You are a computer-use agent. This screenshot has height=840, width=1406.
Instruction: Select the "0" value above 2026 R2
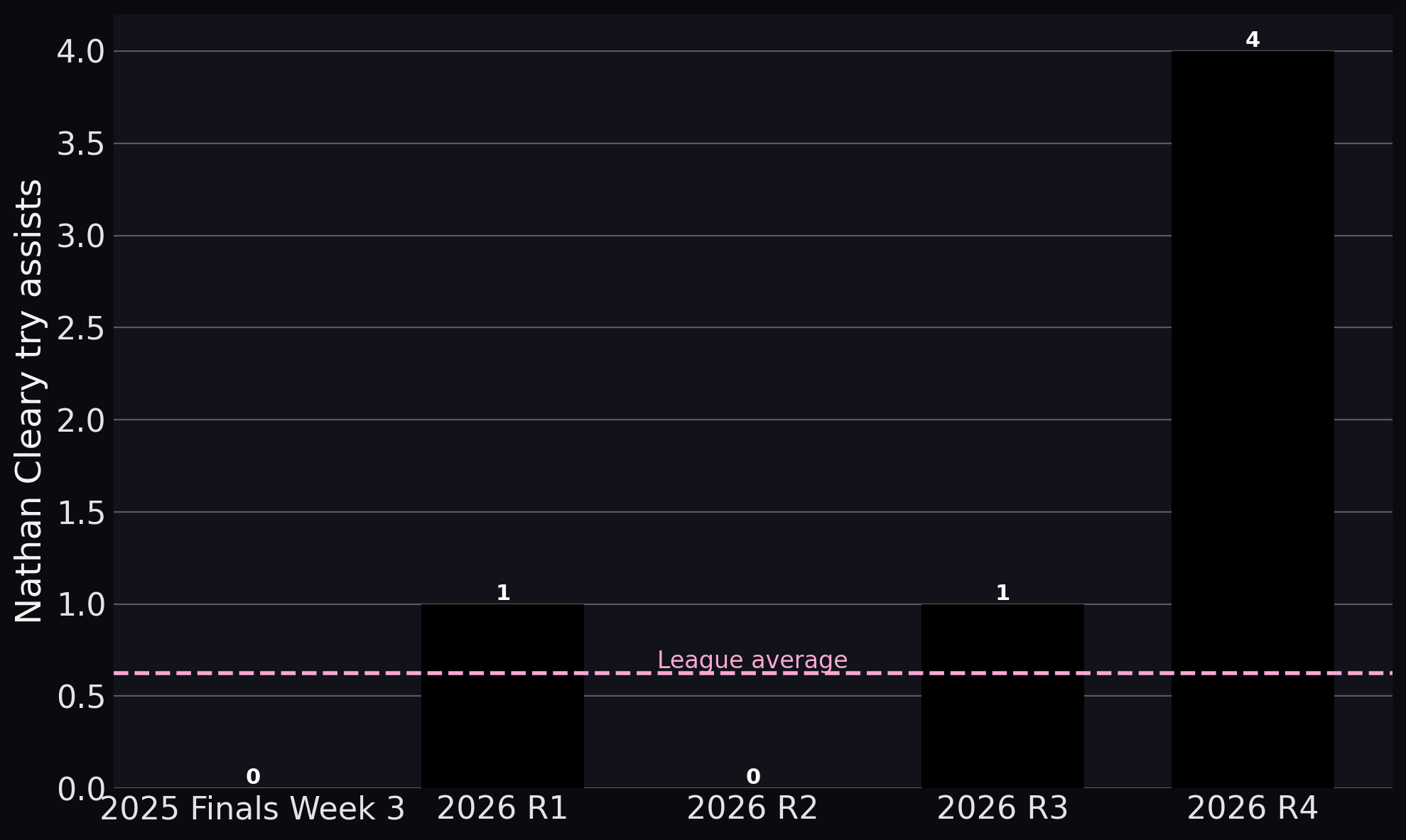tap(753, 777)
